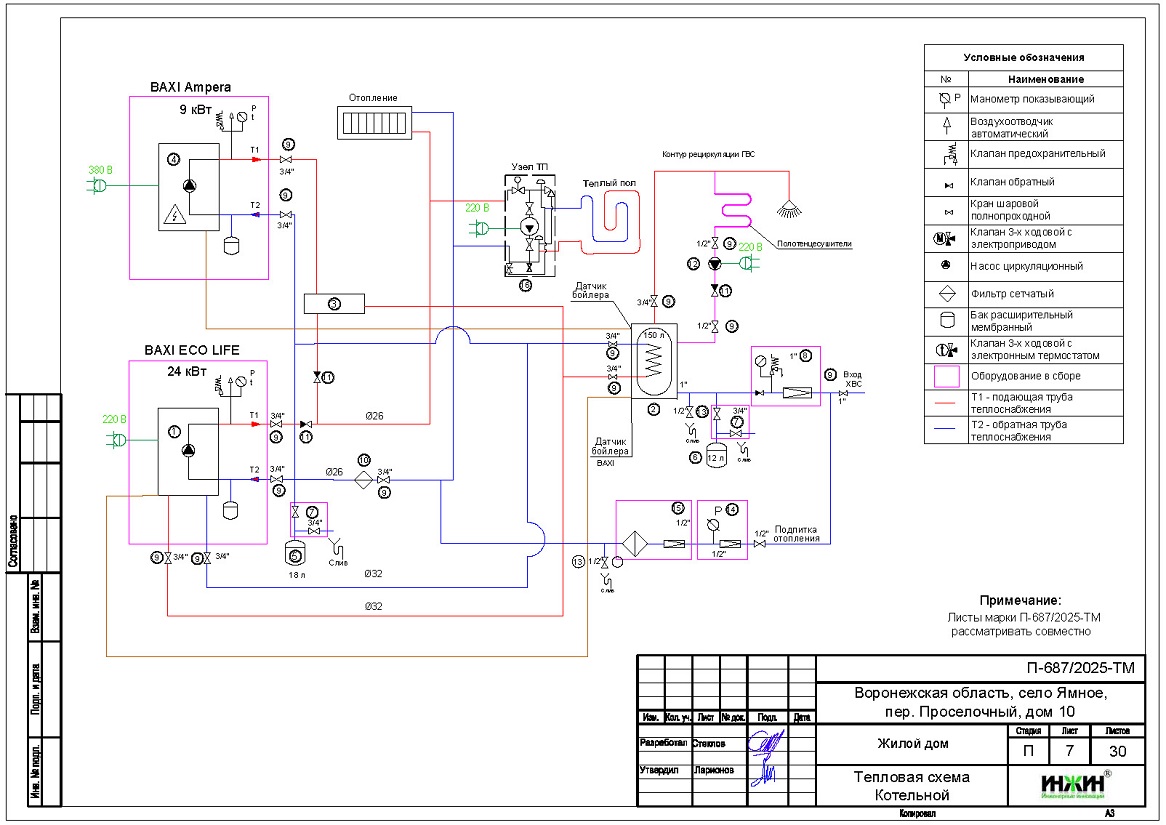Click the pink Оборудование в сборе swatch
This screenshot has height=825, width=1166.
click(x=944, y=377)
